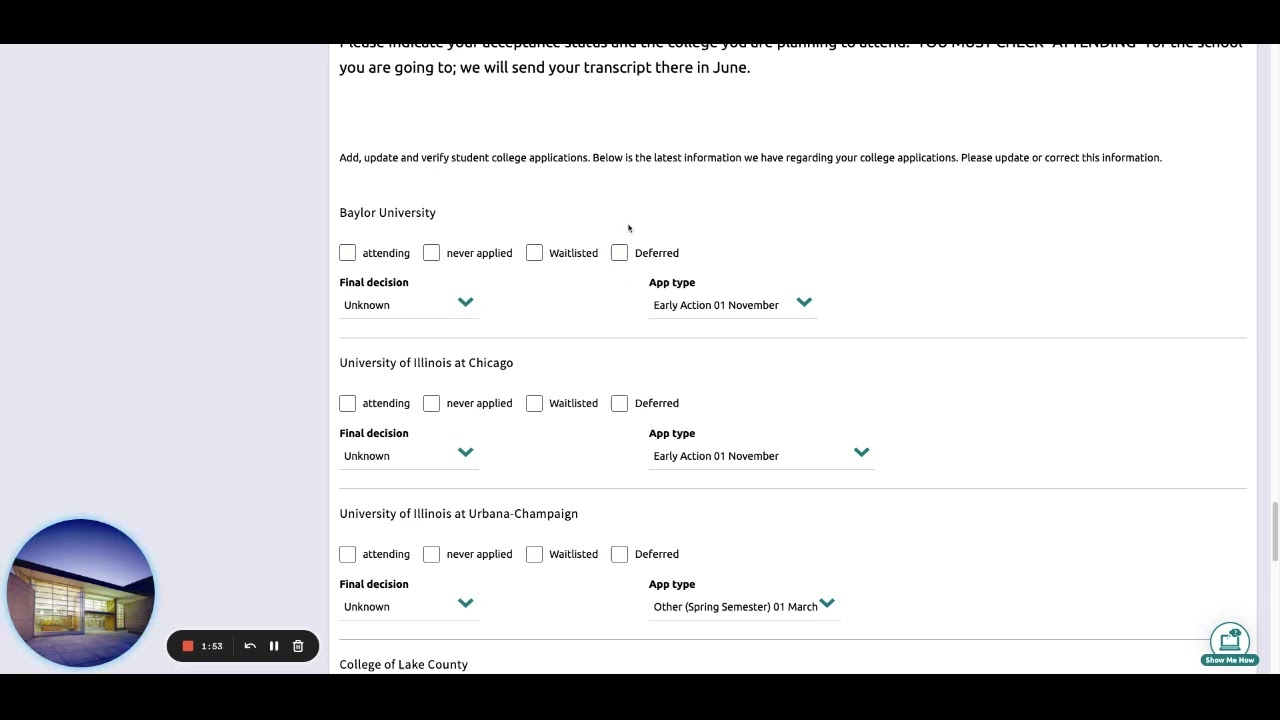Viewport: 1280px width, 720px height.
Task: Expand Final decision for University of Illinois at Chicago
Action: tap(409, 456)
